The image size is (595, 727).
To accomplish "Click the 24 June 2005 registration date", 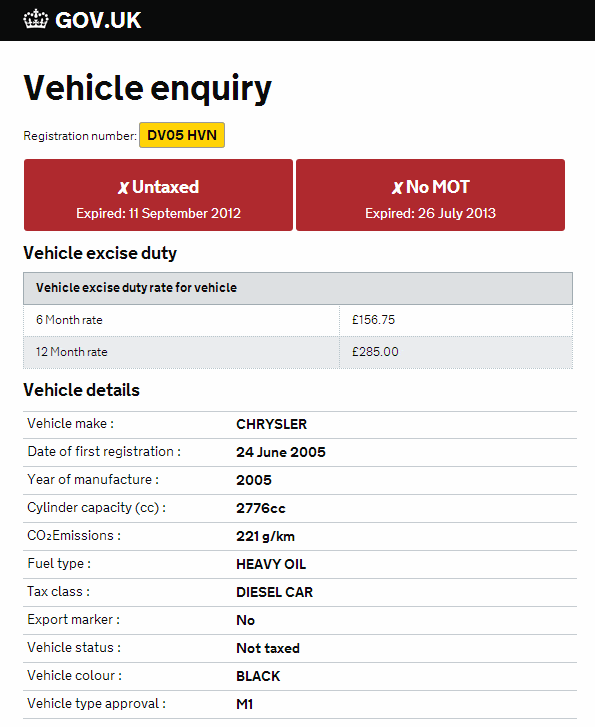I will pyautogui.click(x=281, y=452).
